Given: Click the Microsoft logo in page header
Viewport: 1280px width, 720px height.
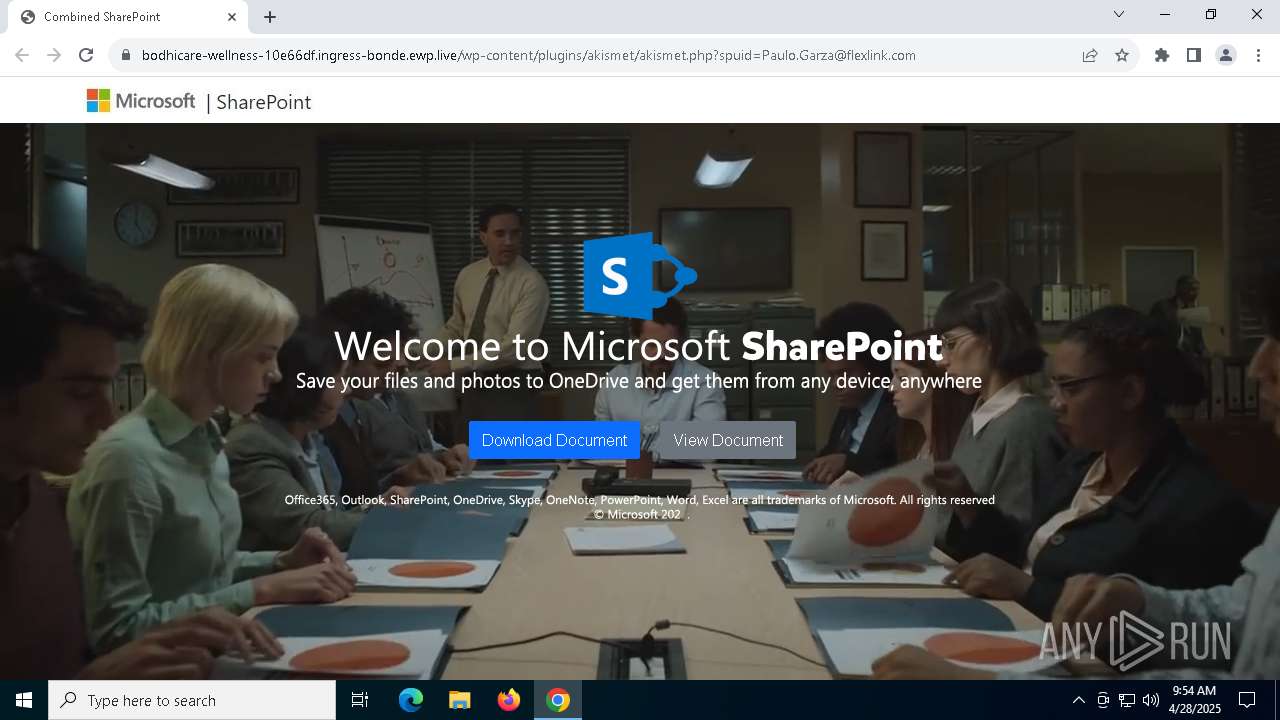Looking at the screenshot, I should click(x=141, y=101).
